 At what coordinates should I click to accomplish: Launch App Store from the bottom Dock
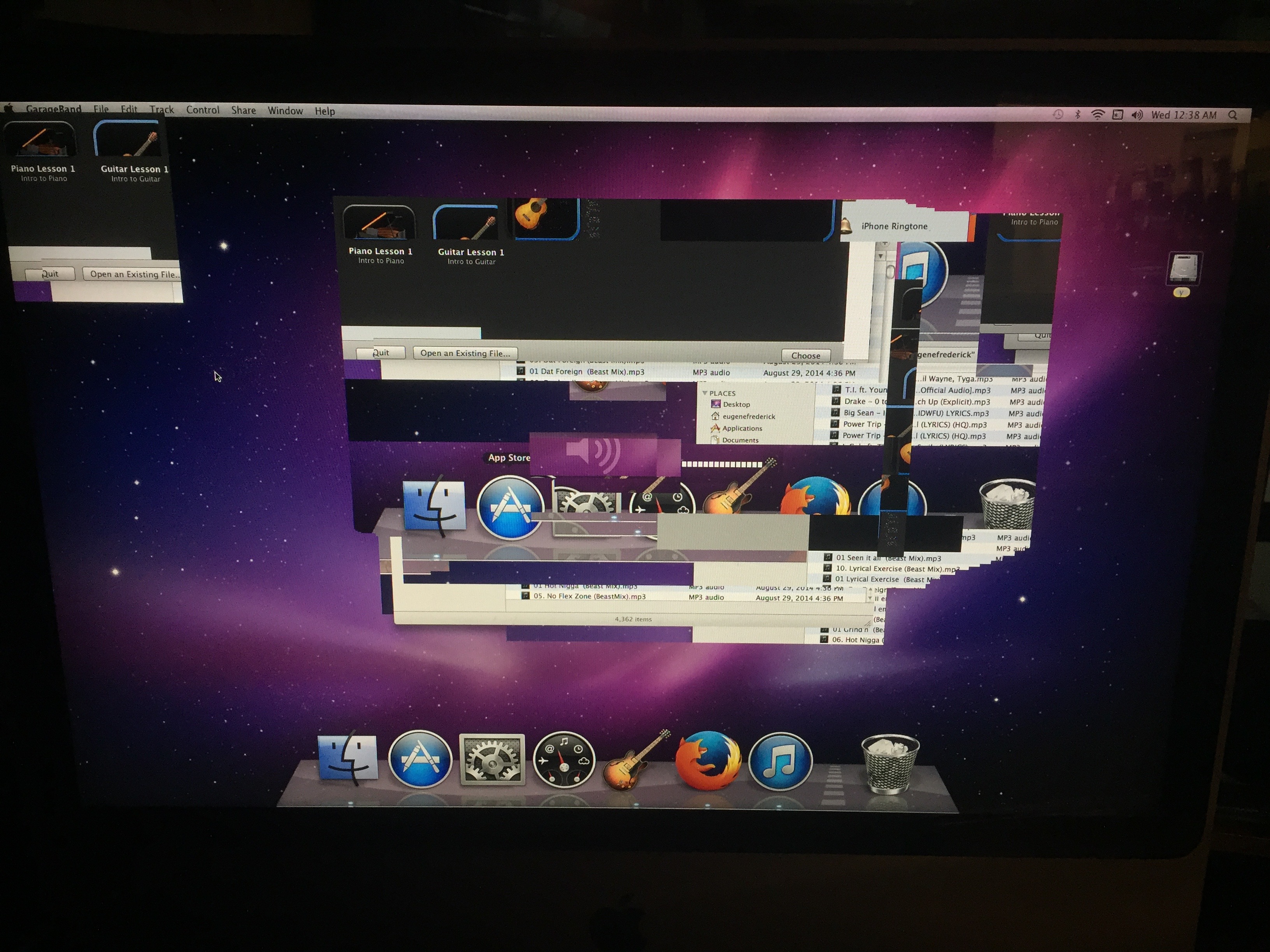pyautogui.click(x=420, y=759)
